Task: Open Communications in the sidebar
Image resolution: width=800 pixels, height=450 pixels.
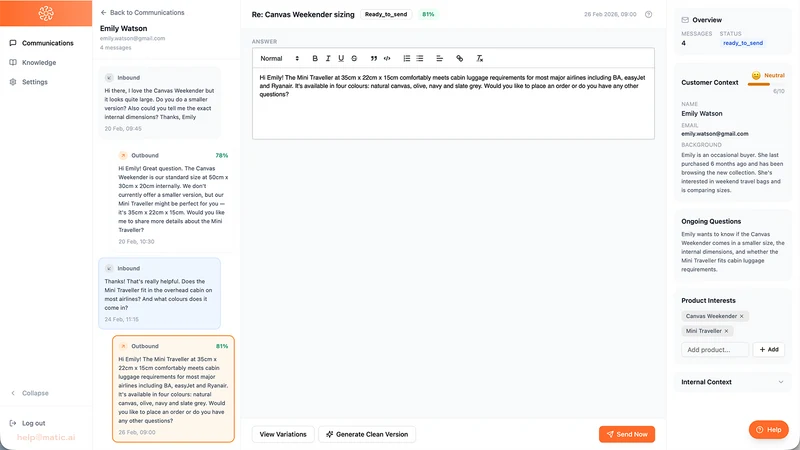Action: [x=46, y=43]
